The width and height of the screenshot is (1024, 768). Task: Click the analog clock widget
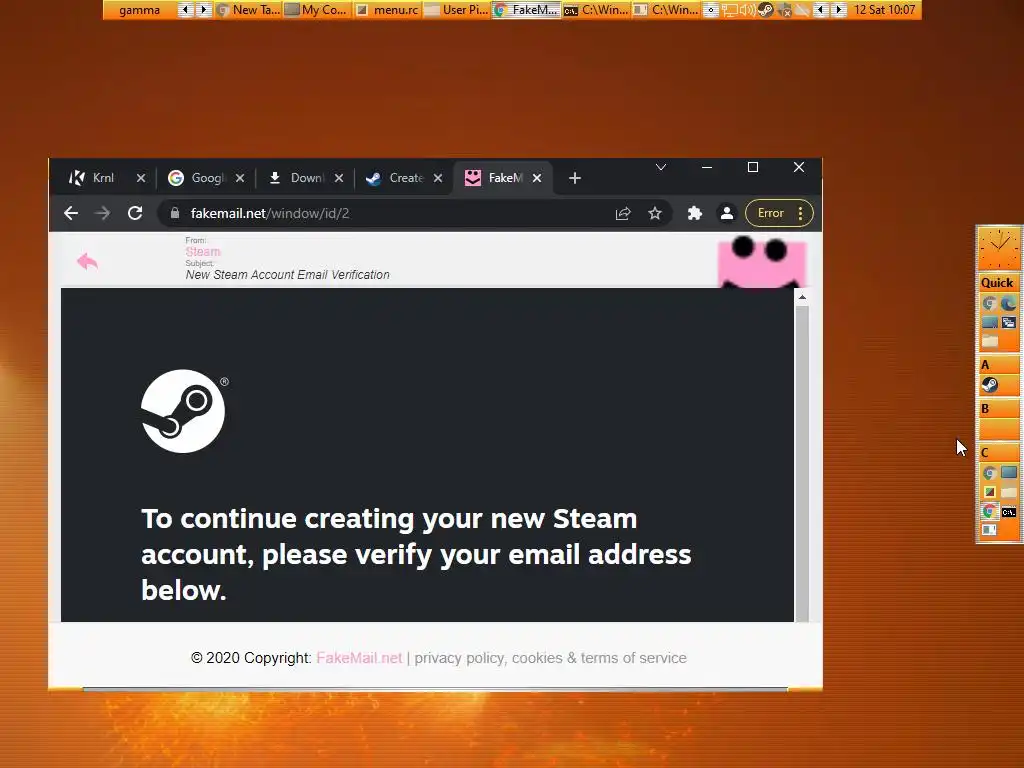click(x=998, y=249)
